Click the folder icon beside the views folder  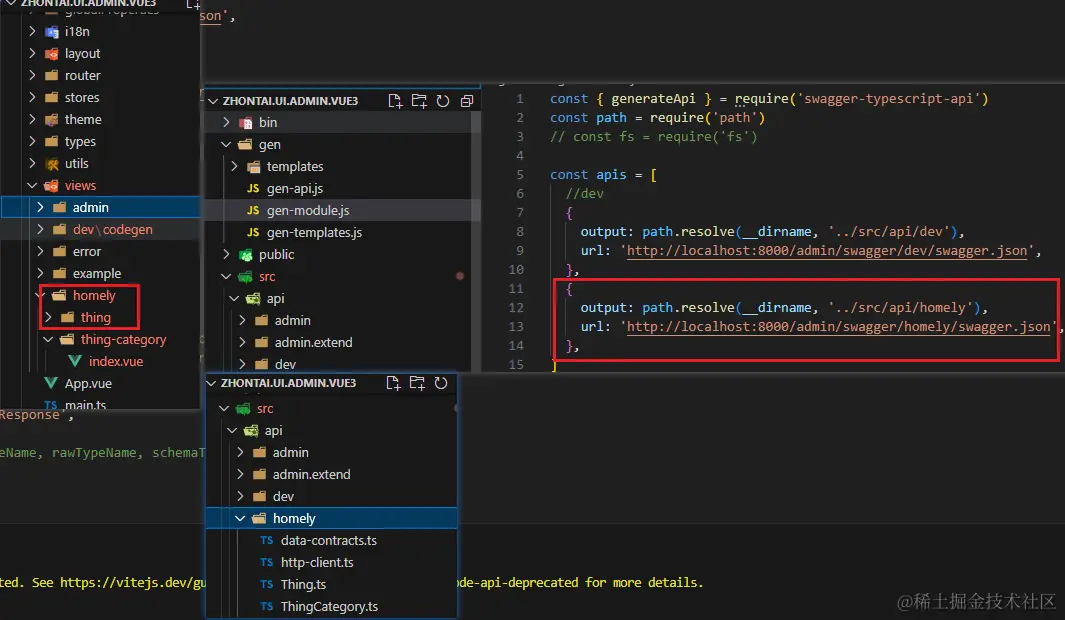[51, 185]
